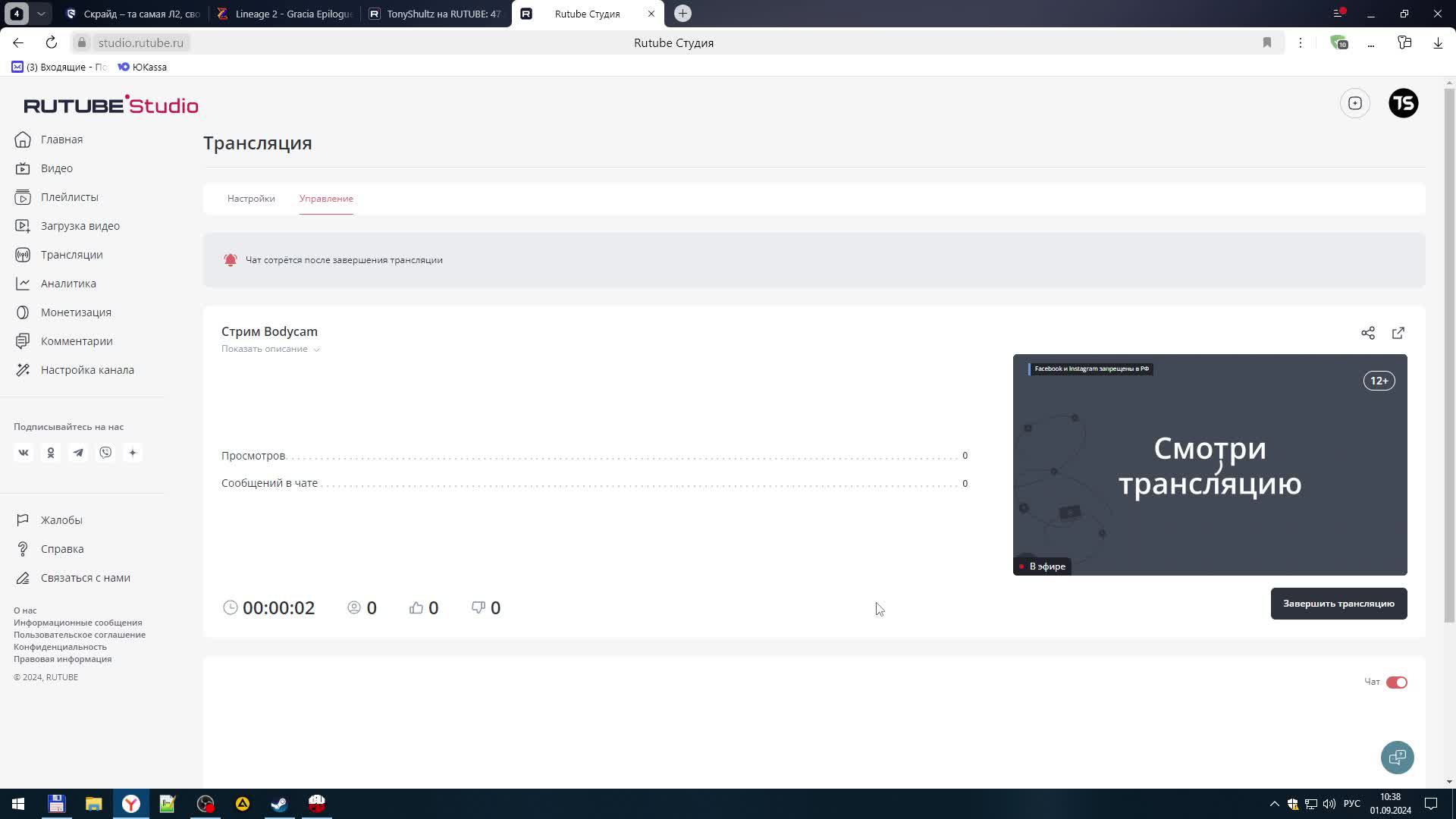Open Аналитика in the sidebar
The image size is (1456, 819).
tap(68, 284)
